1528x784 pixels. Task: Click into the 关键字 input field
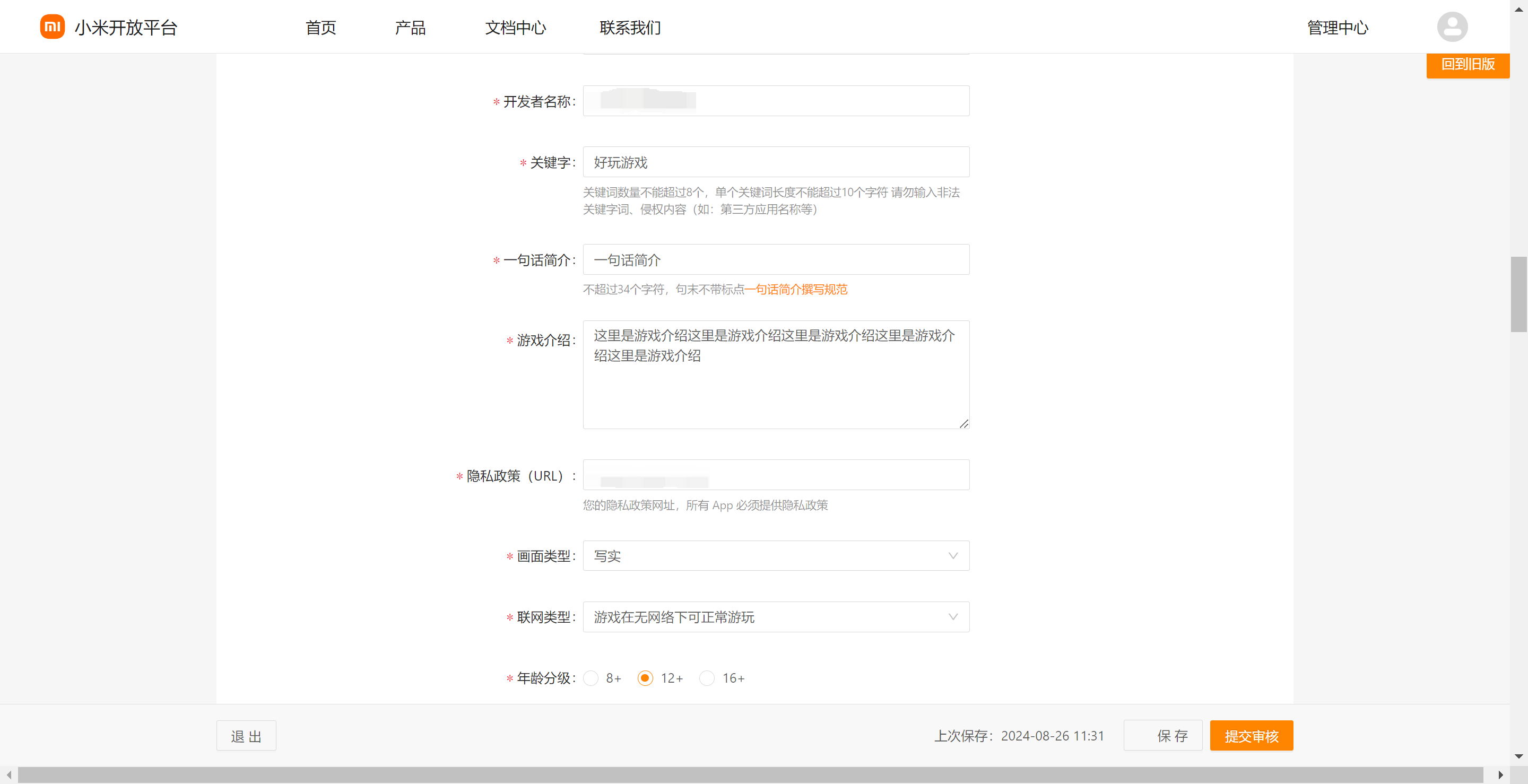tap(776, 162)
